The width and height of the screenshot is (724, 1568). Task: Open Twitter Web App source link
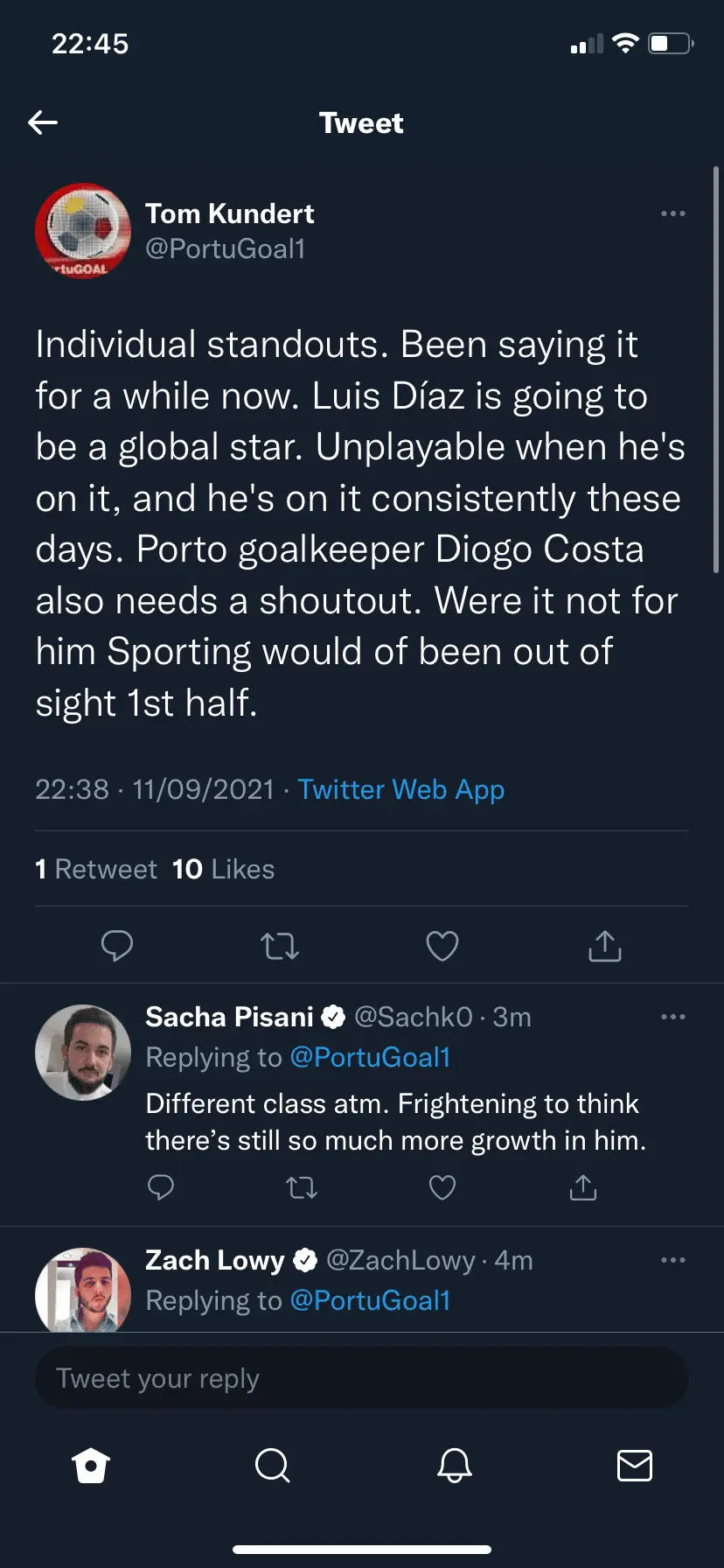click(400, 789)
